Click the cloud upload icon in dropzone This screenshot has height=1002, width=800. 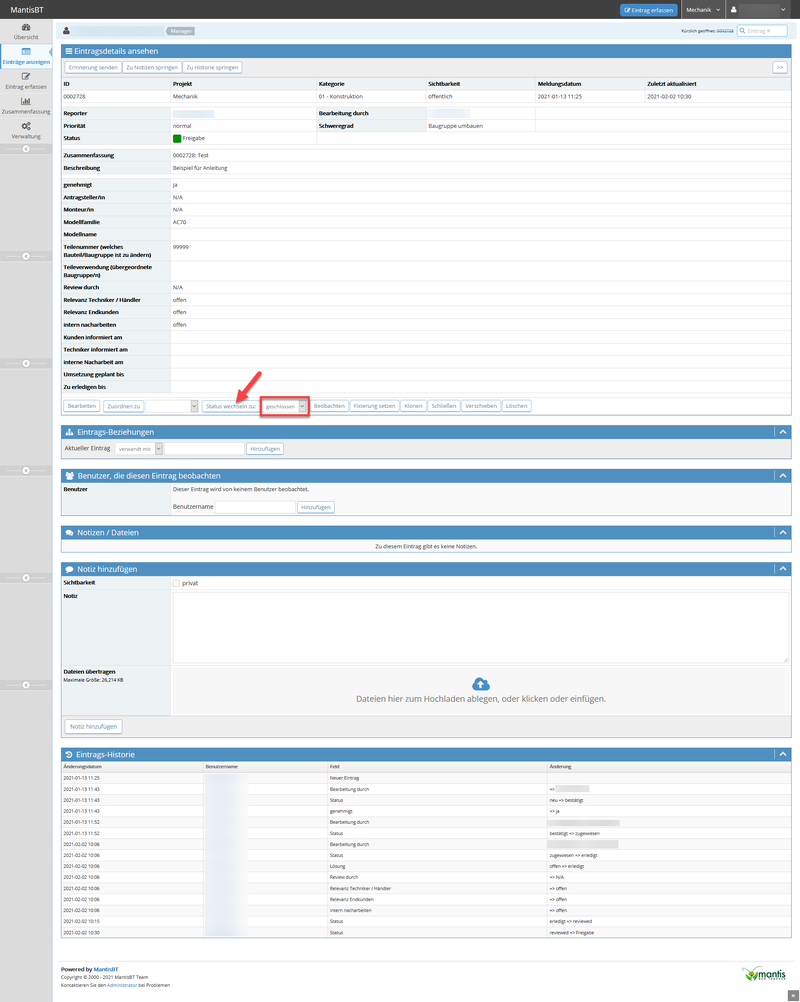tap(480, 683)
